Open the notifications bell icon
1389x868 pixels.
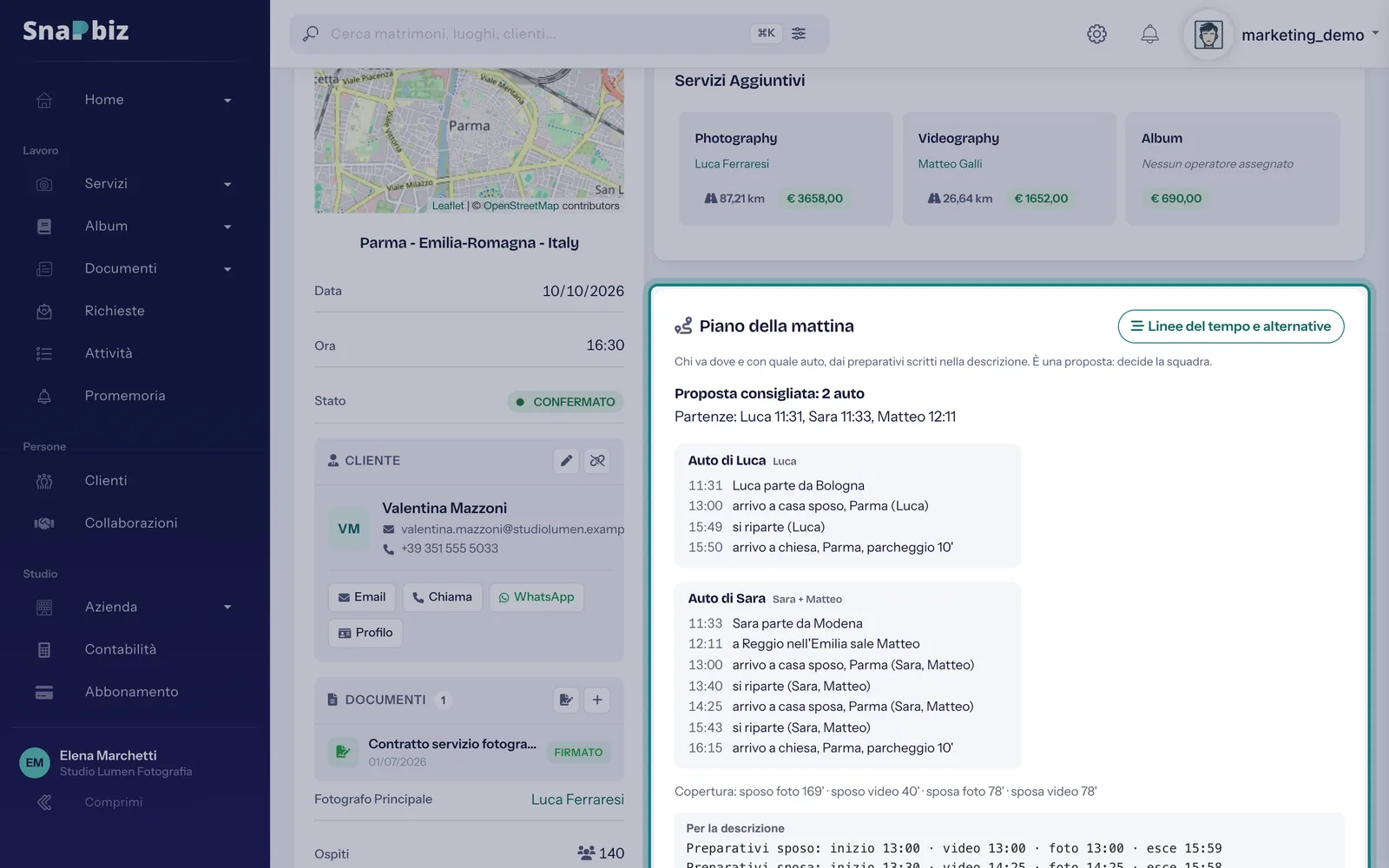(x=1149, y=34)
